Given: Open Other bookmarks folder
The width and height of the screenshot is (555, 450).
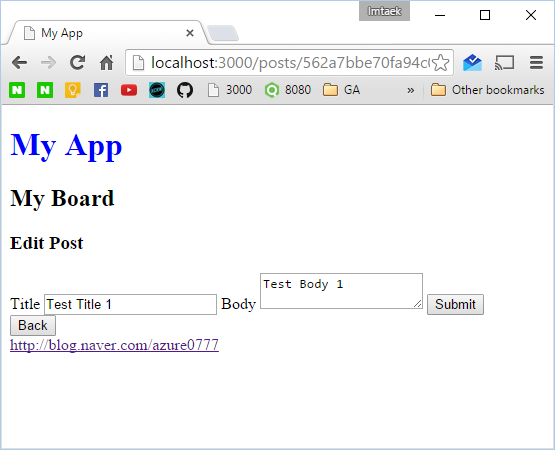Looking at the screenshot, I should point(487,90).
